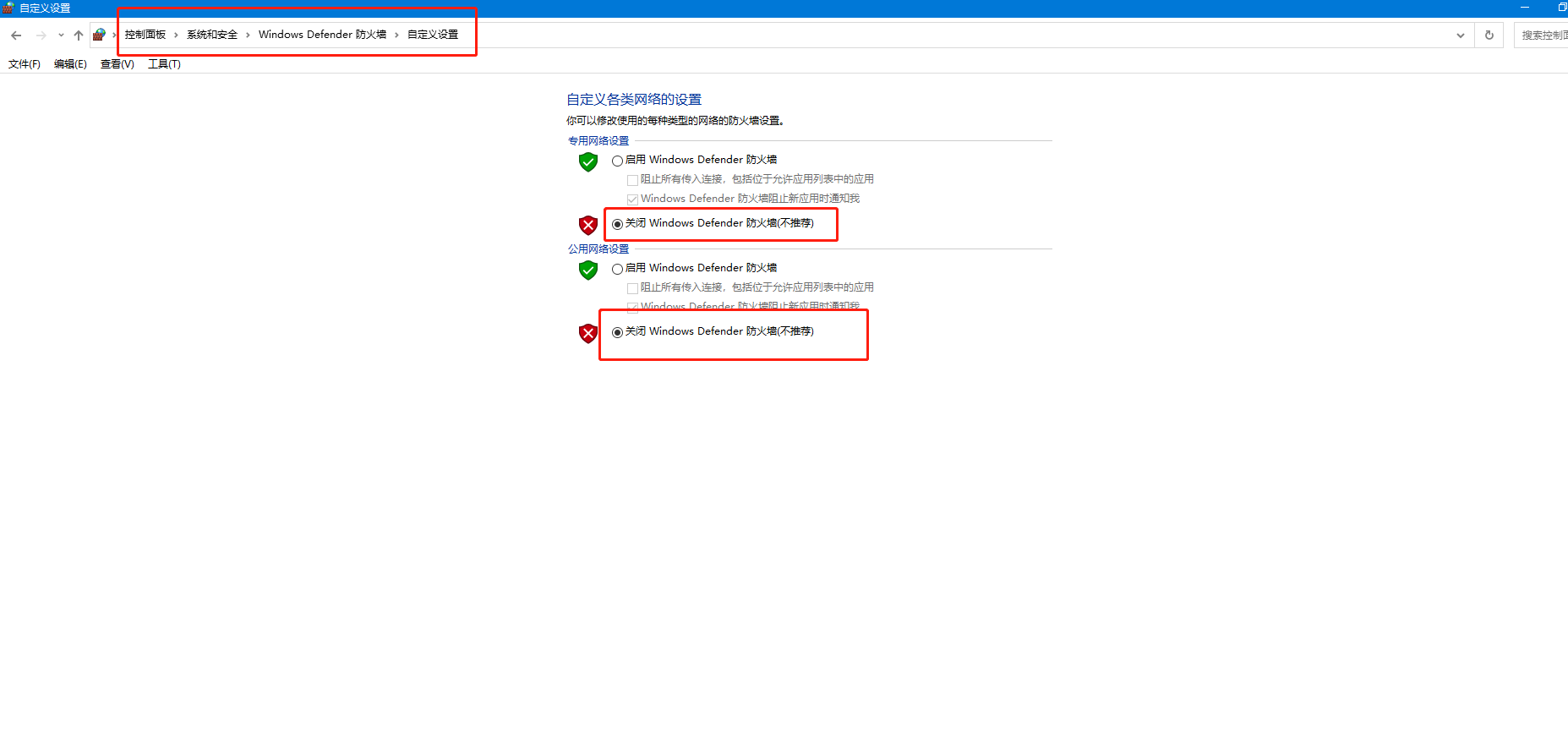The image size is (1568, 732).
Task: Click green shield icon in private network section
Action: pos(588,161)
